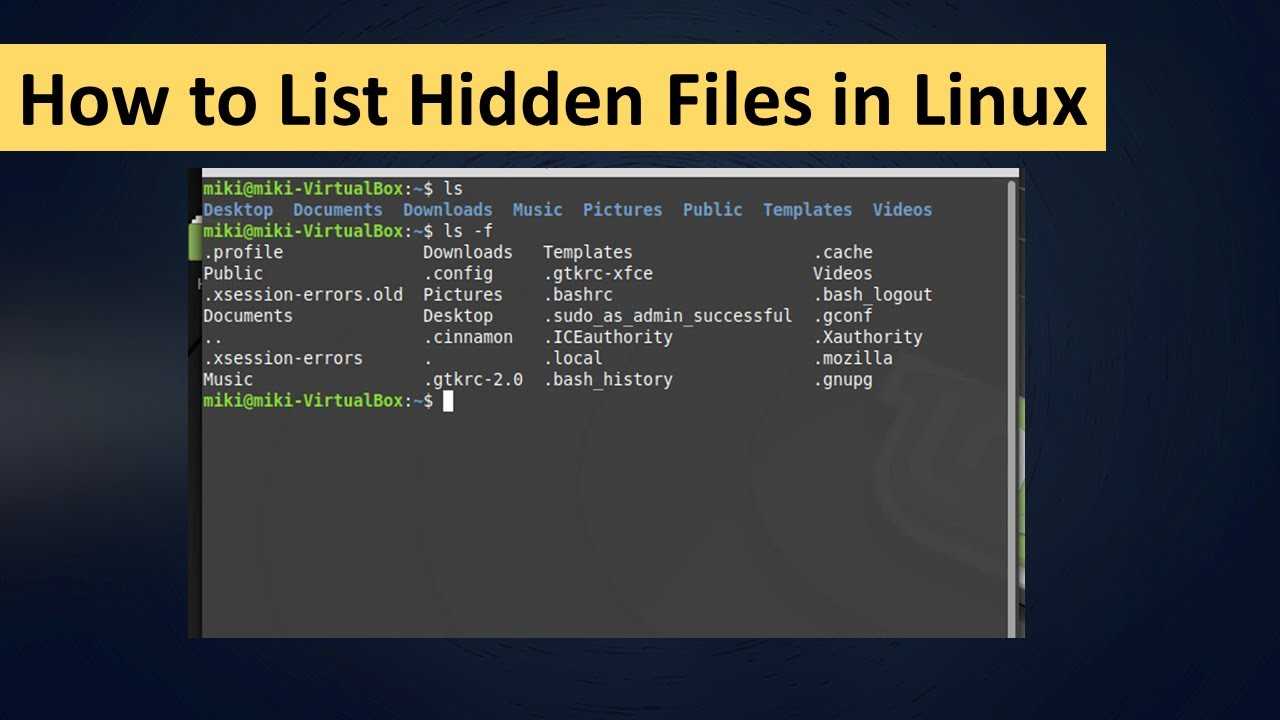Click the blue Public folder name
This screenshot has width=1280, height=720.
coord(713,210)
